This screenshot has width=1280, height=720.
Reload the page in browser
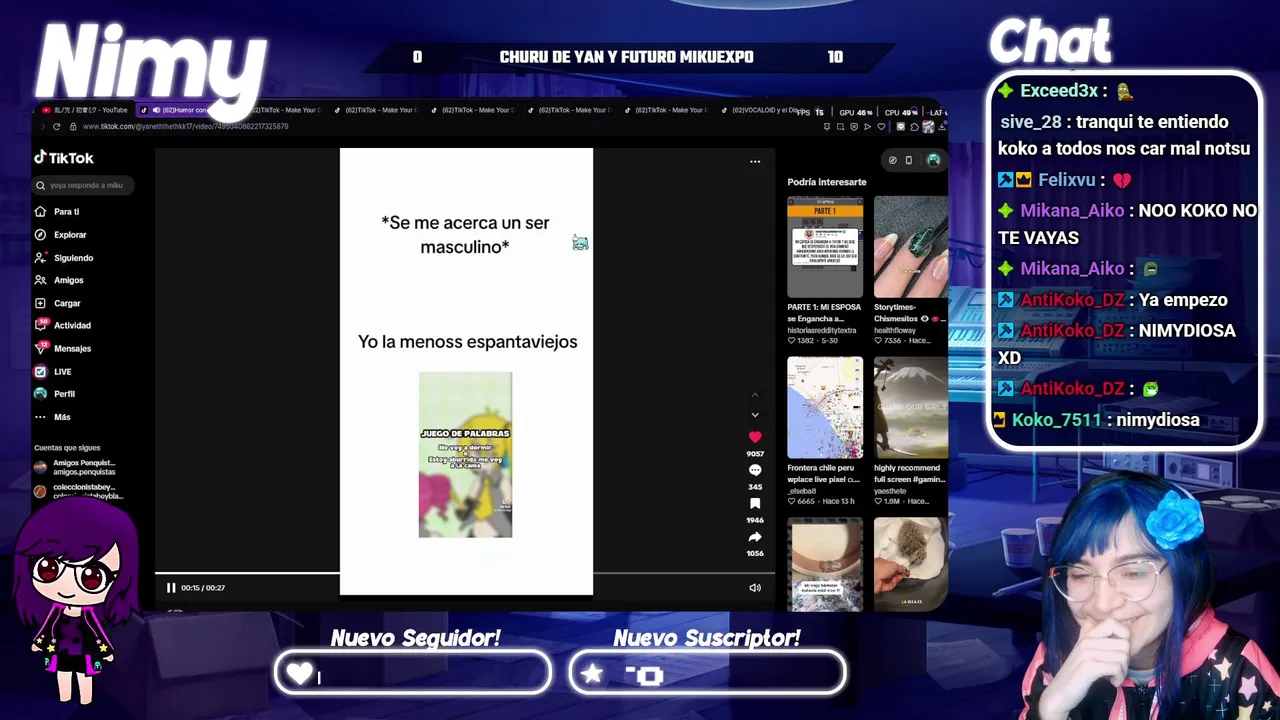[x=56, y=127]
